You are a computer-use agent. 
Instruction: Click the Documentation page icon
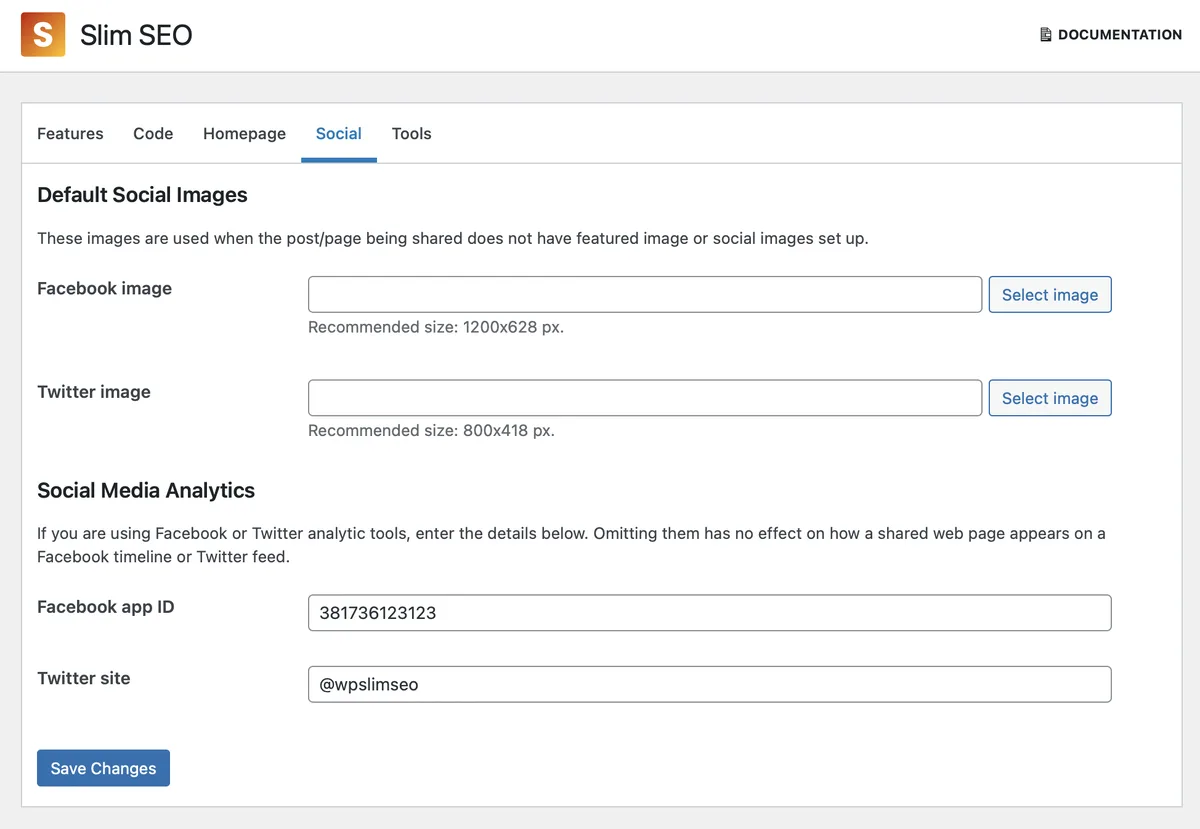pos(1046,35)
